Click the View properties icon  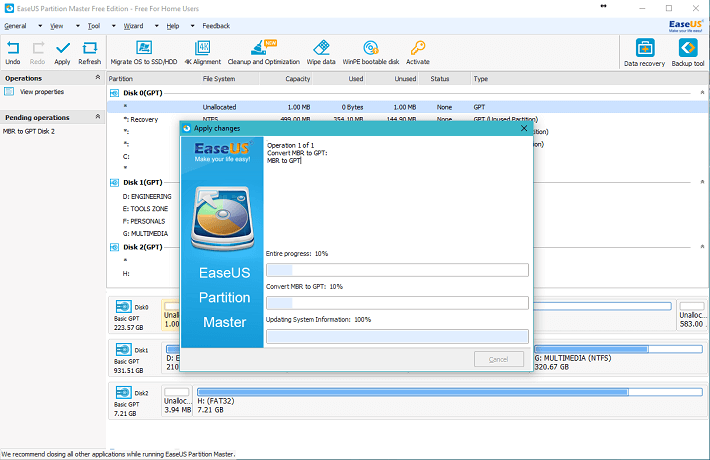9,91
